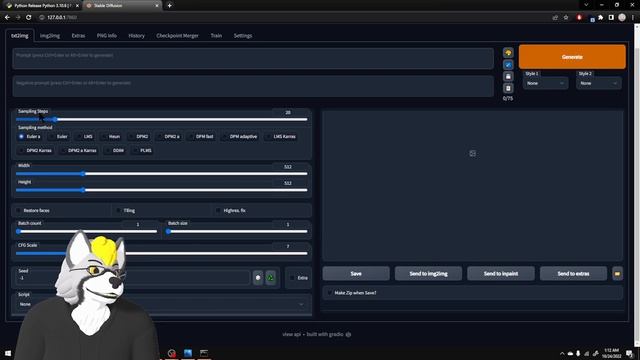Select the Euler a sampling method
Screen dimensions: 640x360
tap(29, 136)
